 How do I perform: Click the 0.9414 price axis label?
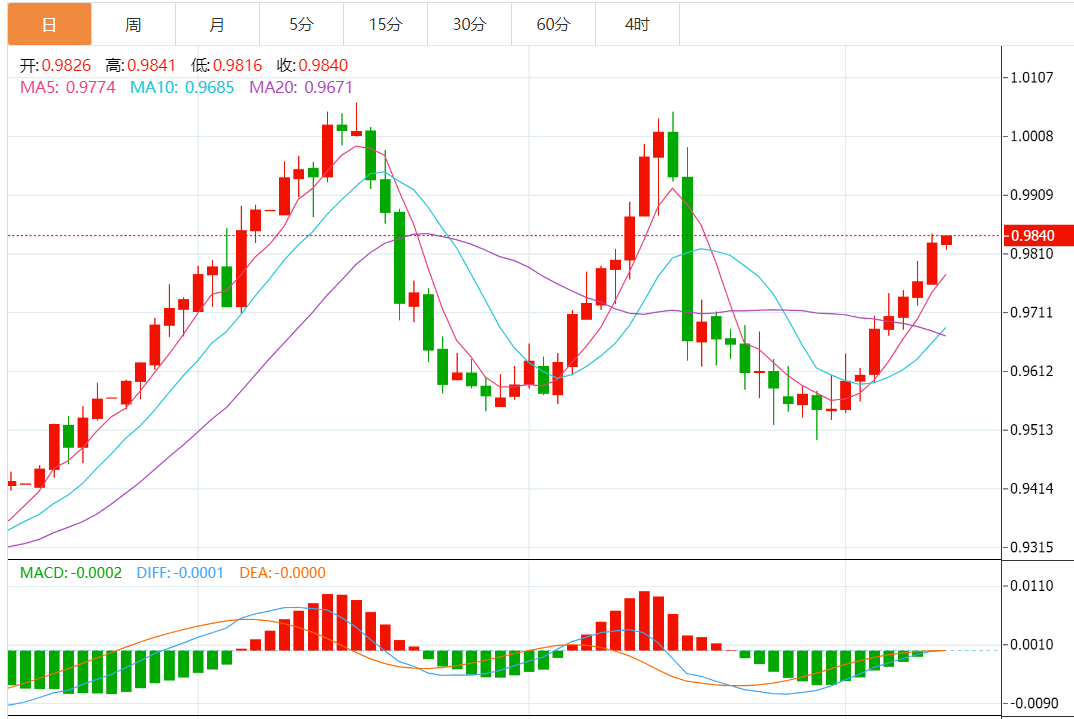pyautogui.click(x=1032, y=489)
